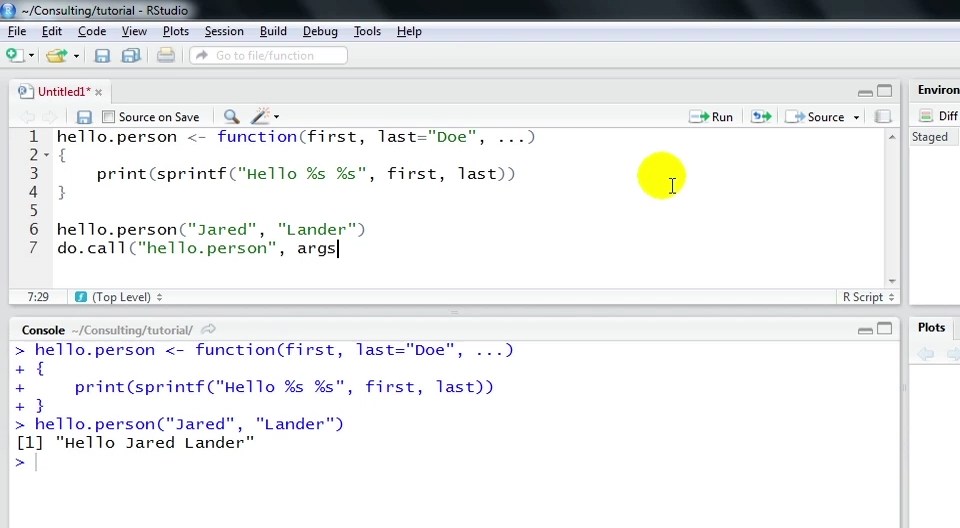The height and width of the screenshot is (528, 960).
Task: Open the Build menu
Action: (x=273, y=31)
